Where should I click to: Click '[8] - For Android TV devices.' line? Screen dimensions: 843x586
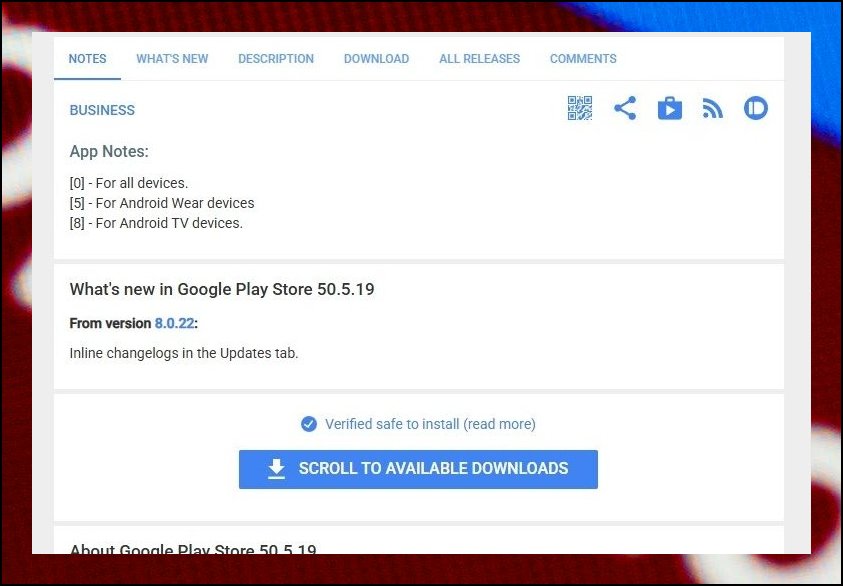click(x=156, y=223)
